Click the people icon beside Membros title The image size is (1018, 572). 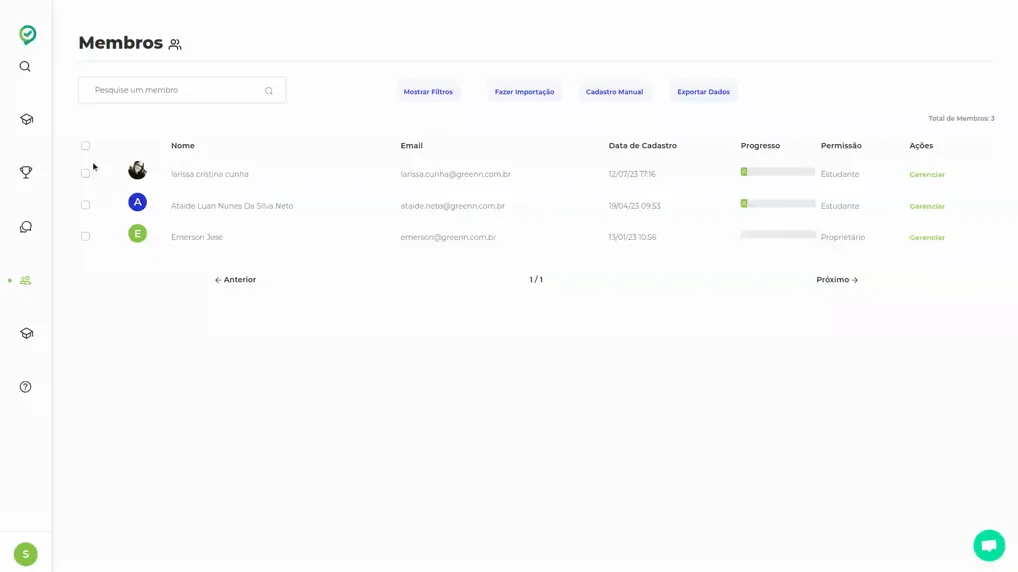click(x=175, y=44)
